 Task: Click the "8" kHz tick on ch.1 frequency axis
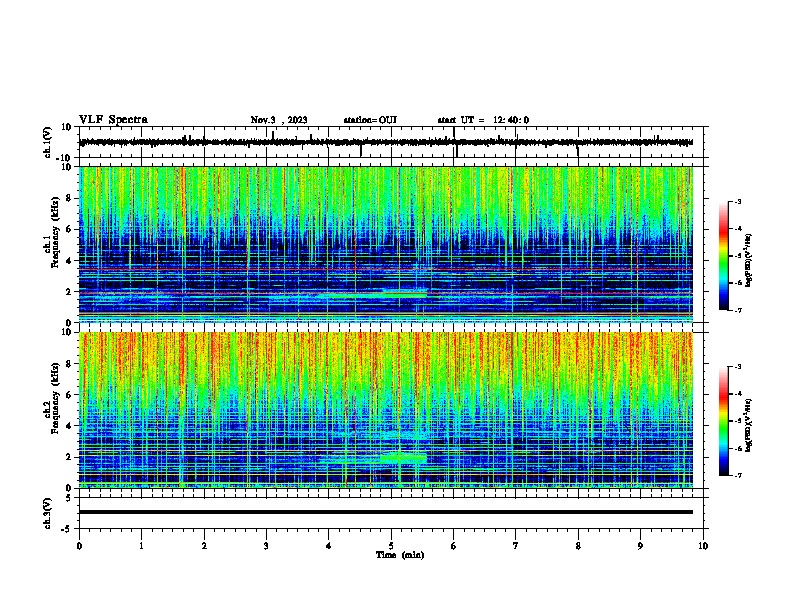point(69,198)
